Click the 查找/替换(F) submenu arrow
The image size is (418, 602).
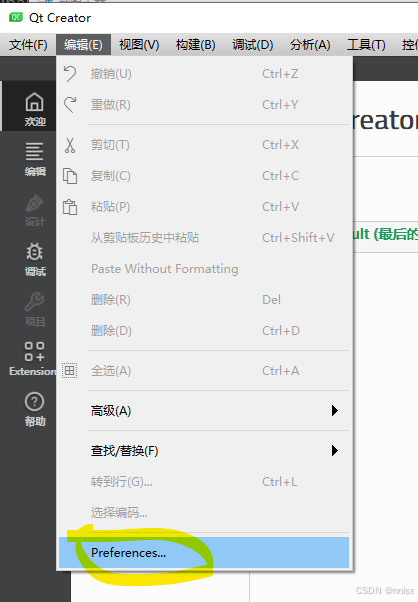click(335, 451)
